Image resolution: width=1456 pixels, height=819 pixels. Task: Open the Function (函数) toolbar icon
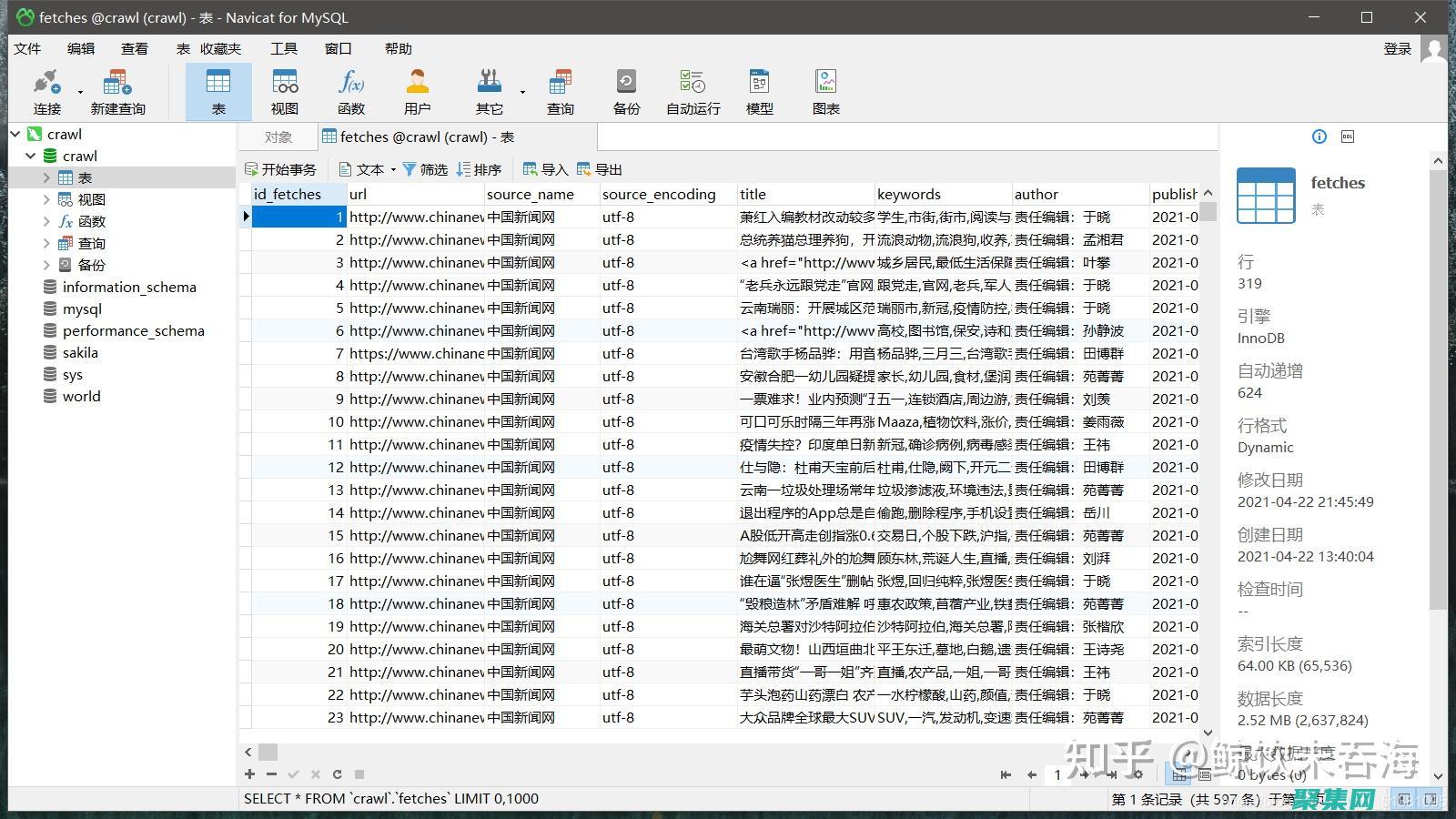[x=350, y=92]
